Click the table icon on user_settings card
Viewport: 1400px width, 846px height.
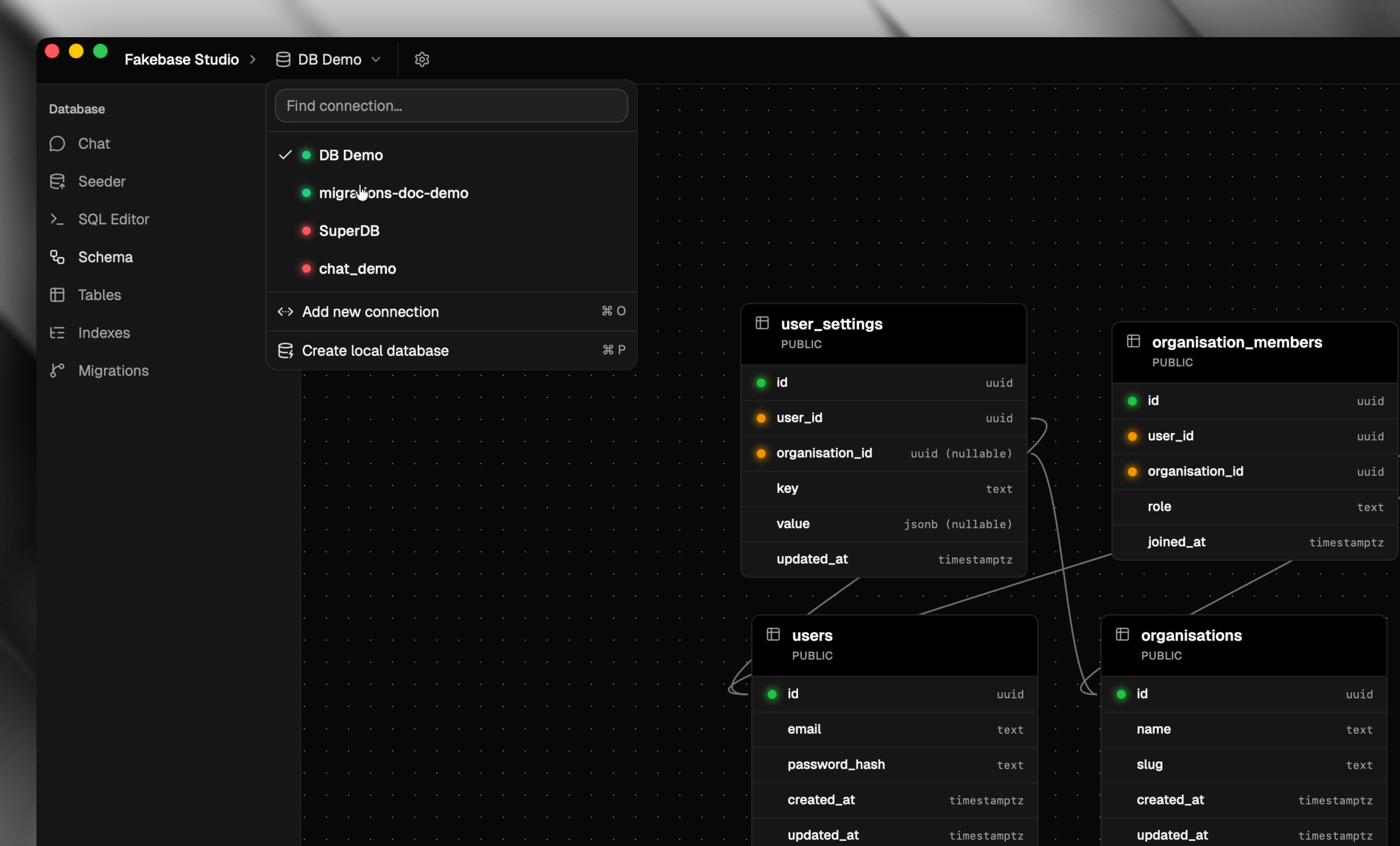pyautogui.click(x=762, y=323)
